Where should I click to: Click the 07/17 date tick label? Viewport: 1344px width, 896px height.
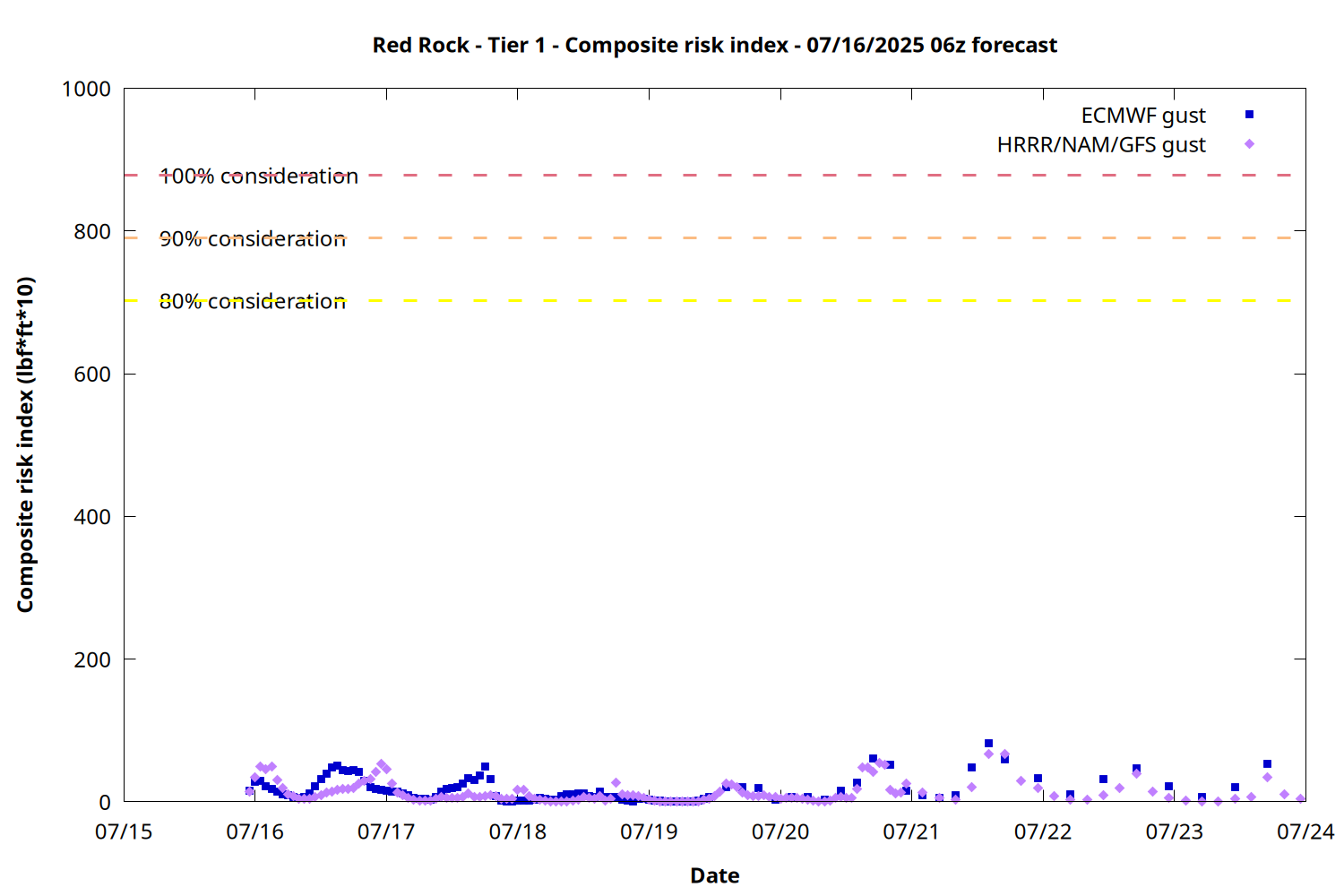(x=386, y=831)
